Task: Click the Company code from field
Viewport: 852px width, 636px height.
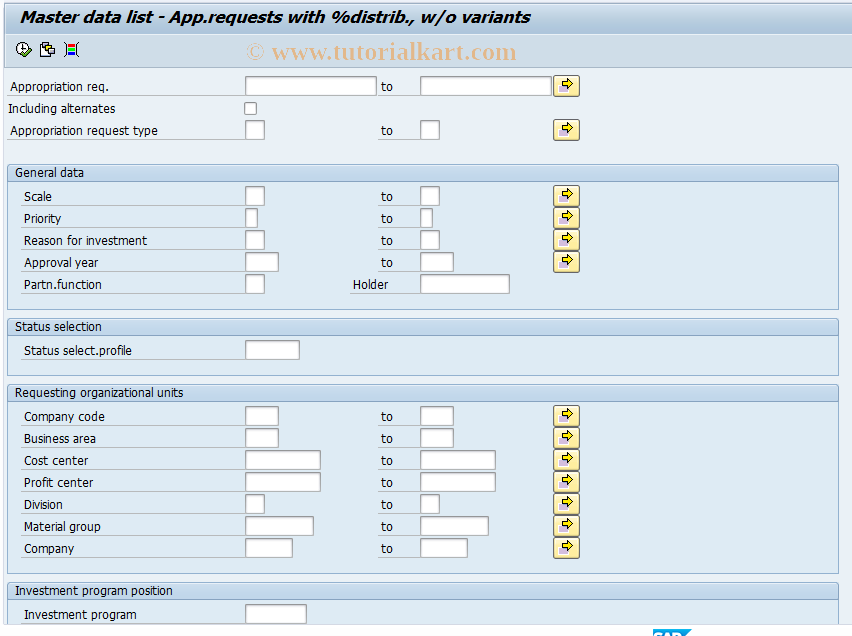Action: pos(262,416)
